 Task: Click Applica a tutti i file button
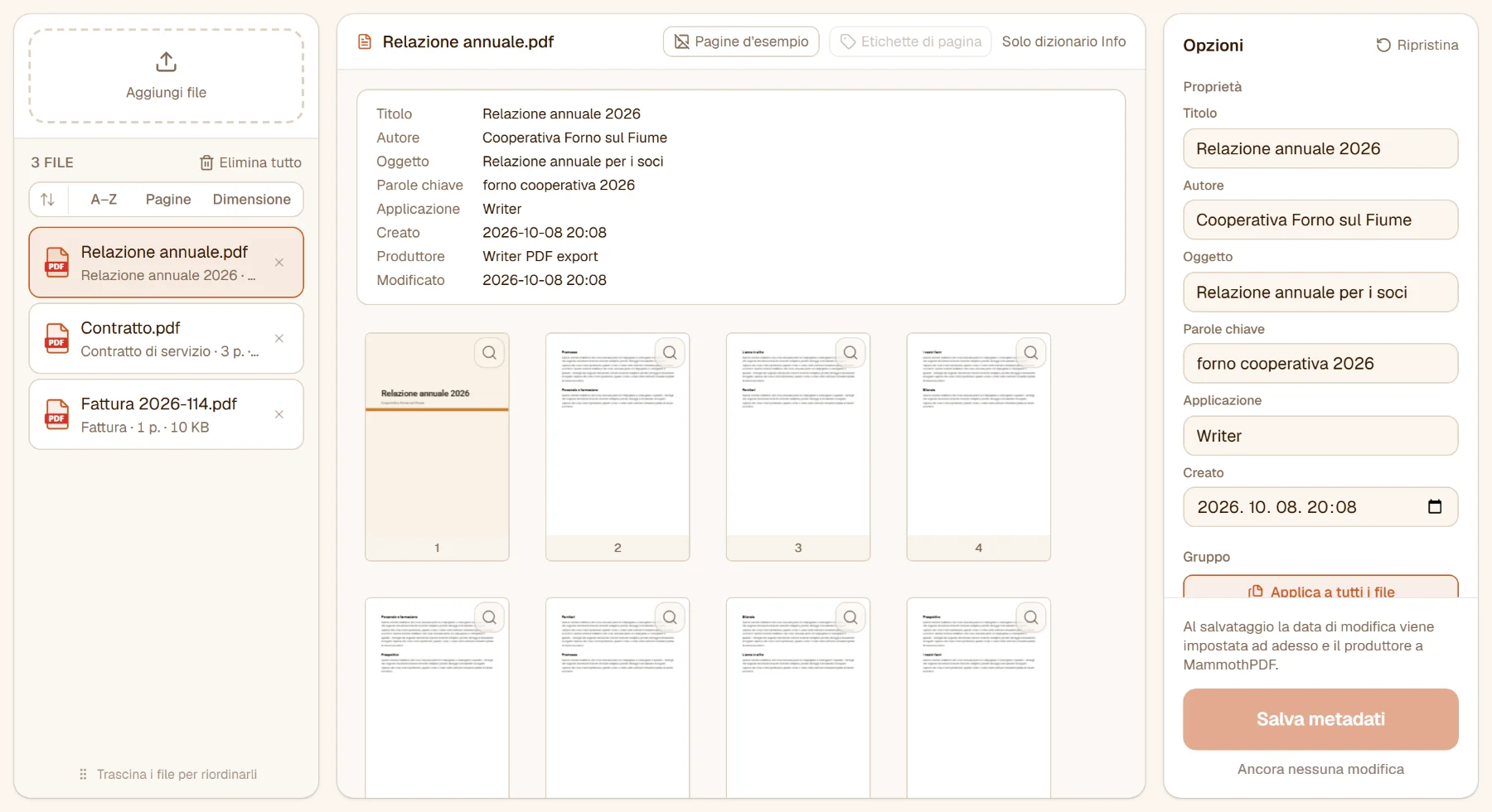coord(1320,587)
